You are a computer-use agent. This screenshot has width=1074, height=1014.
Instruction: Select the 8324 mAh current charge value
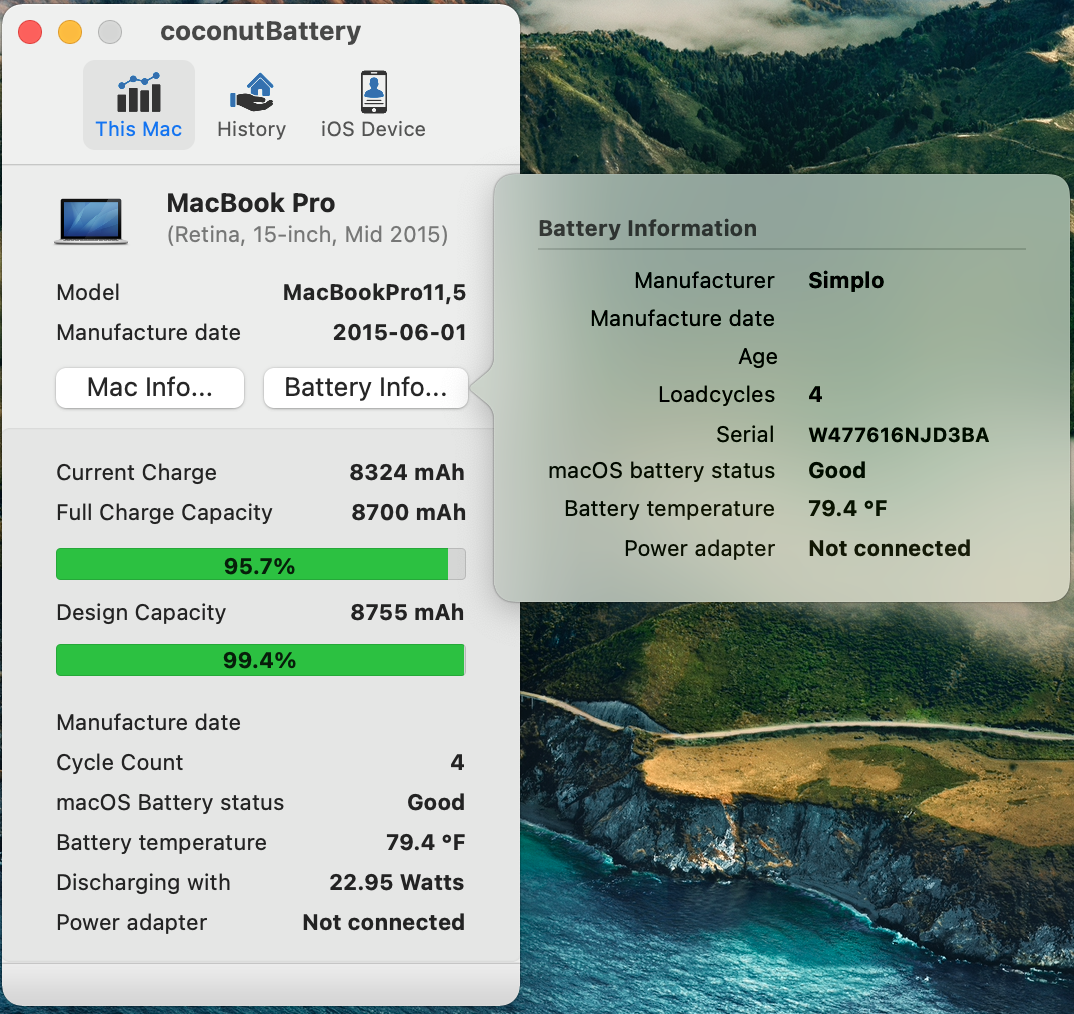point(407,472)
